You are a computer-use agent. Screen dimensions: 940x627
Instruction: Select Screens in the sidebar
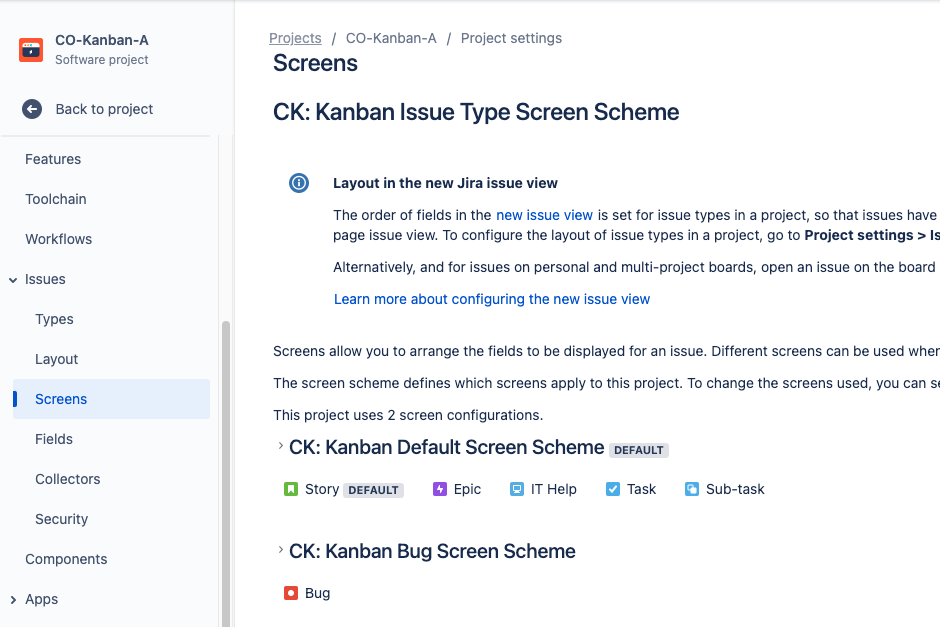point(112,399)
